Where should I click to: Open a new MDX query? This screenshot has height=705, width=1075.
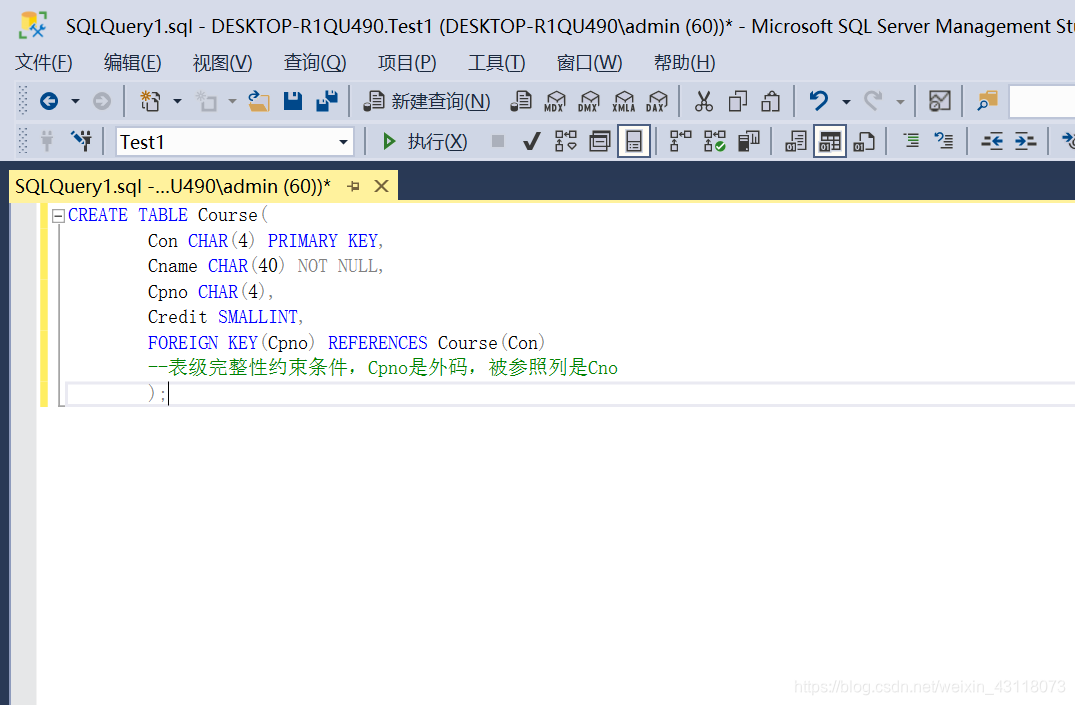[555, 101]
